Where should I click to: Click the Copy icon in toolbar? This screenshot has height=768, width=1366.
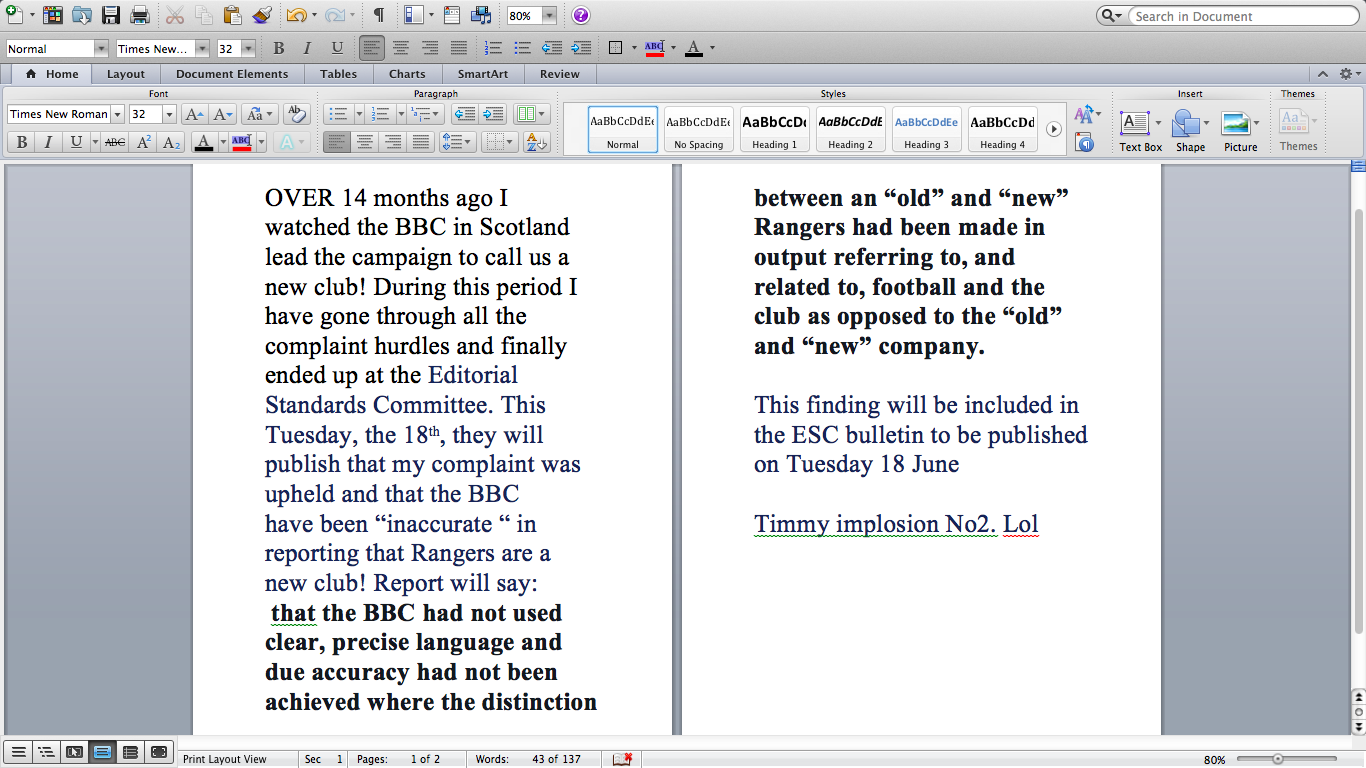coord(204,15)
